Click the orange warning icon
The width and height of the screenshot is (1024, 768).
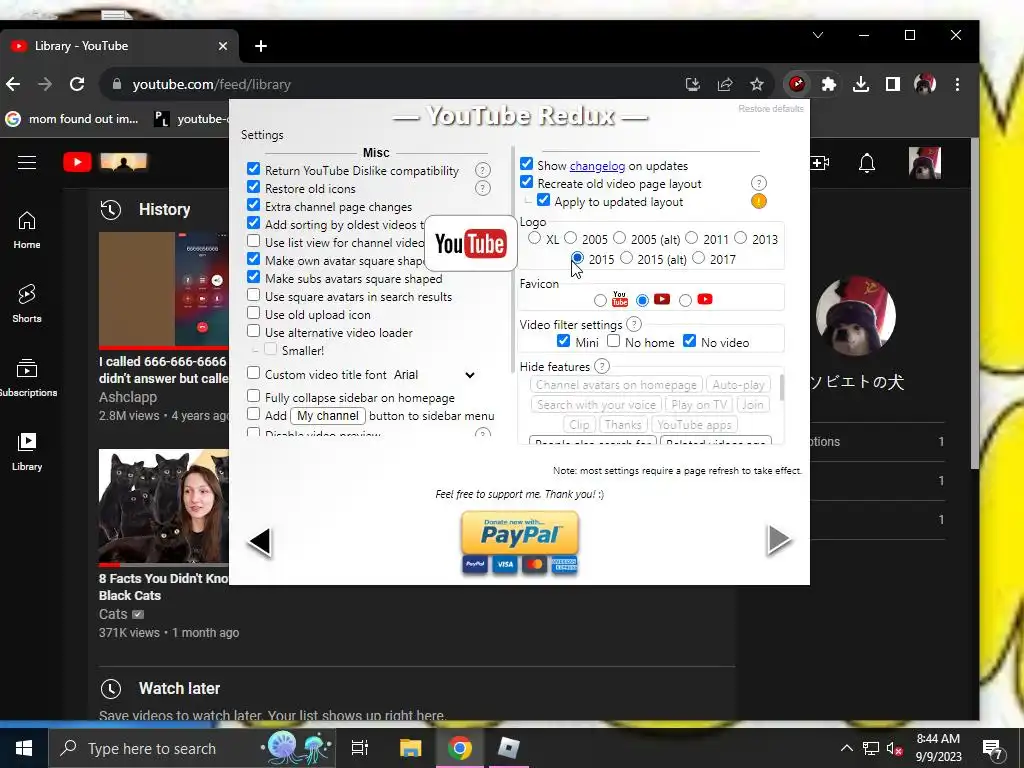(758, 201)
